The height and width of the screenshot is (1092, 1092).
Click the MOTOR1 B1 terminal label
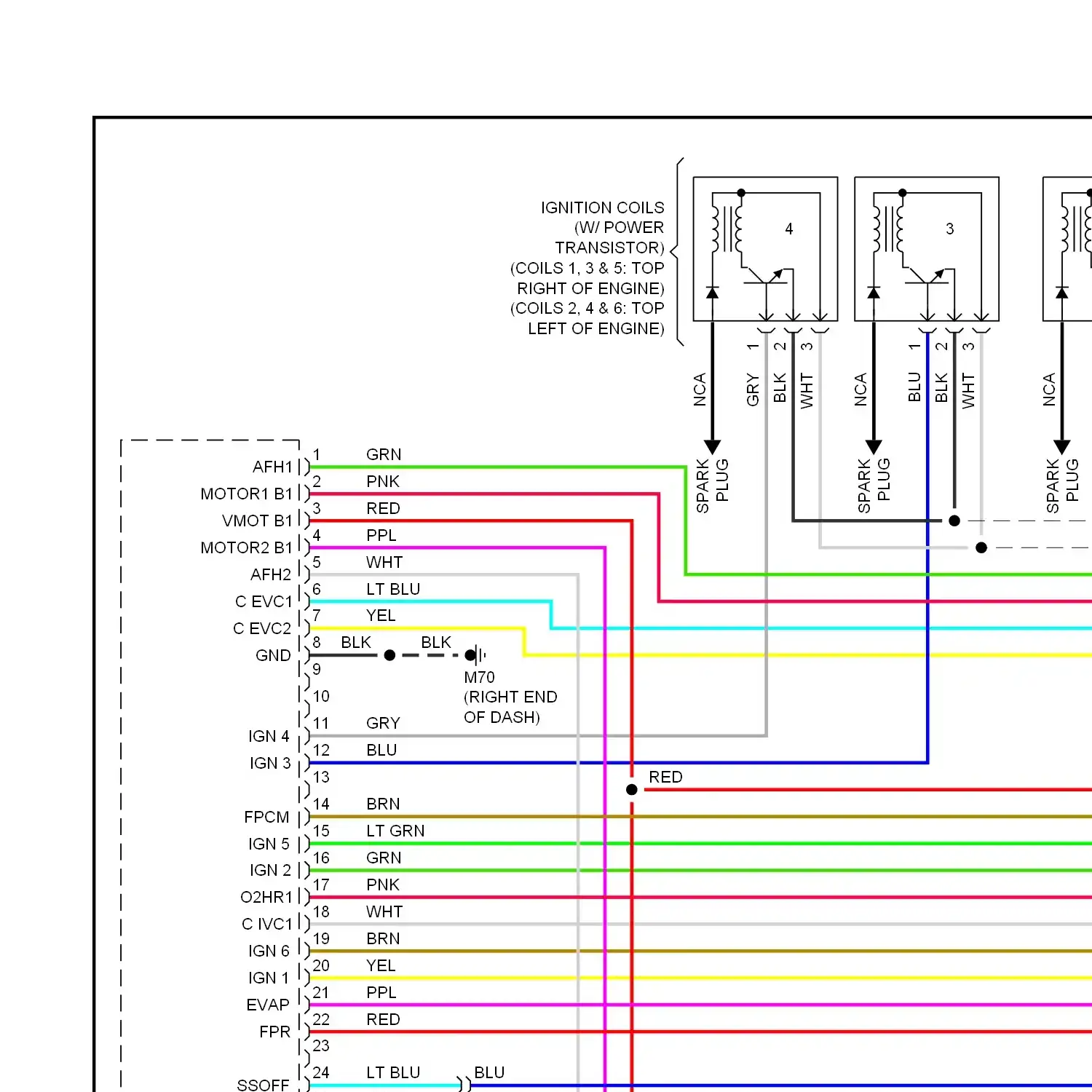[x=246, y=494]
